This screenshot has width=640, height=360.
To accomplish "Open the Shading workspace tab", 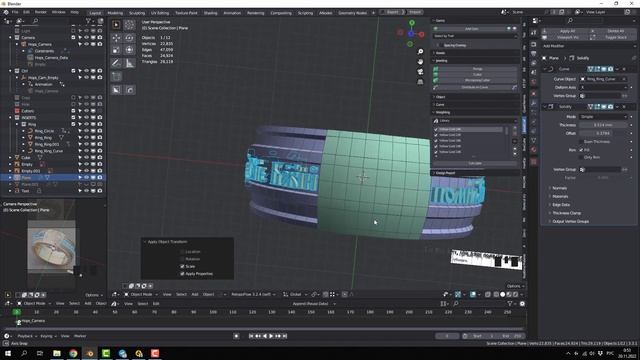I will [211, 13].
